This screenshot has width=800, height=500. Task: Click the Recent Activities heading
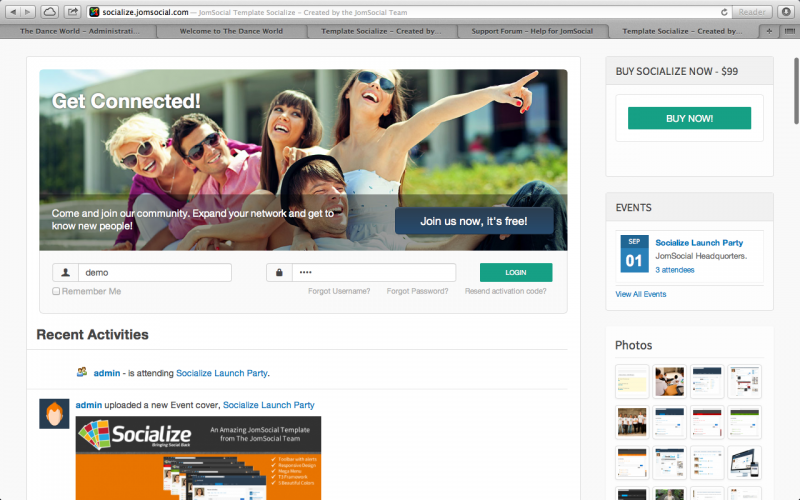(92, 335)
